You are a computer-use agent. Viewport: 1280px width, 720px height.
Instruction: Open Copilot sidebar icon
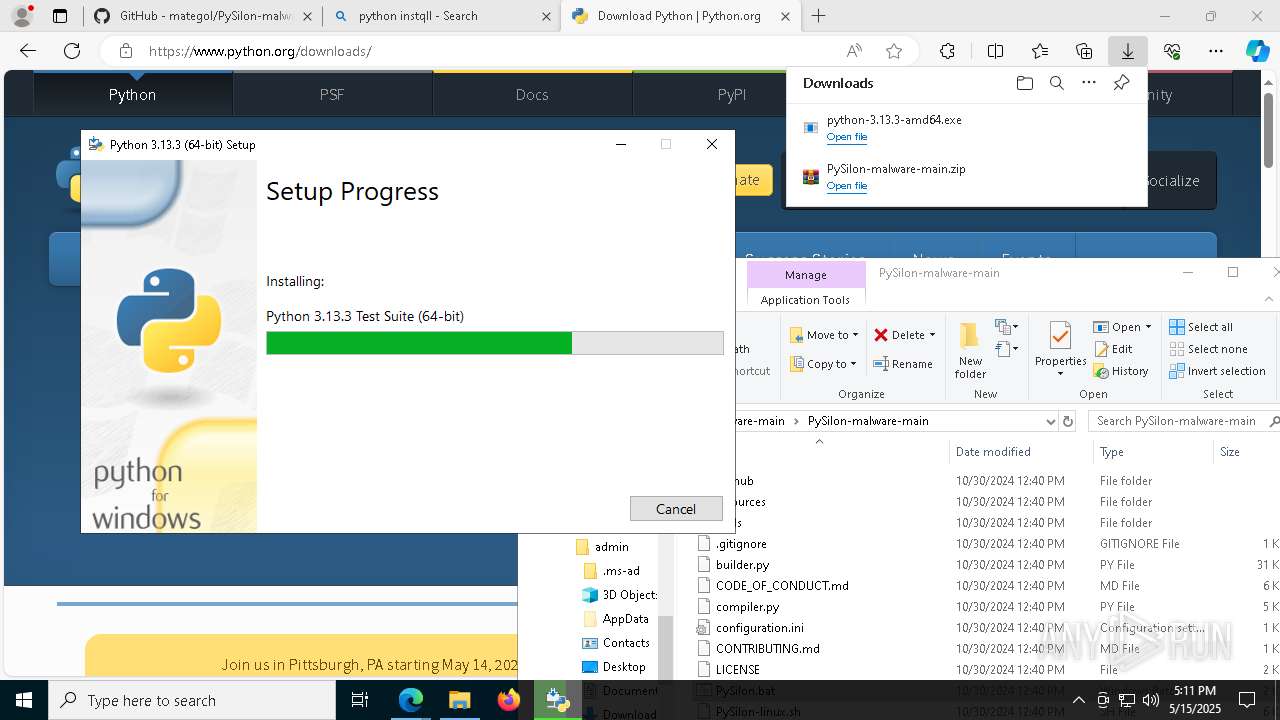click(1257, 51)
